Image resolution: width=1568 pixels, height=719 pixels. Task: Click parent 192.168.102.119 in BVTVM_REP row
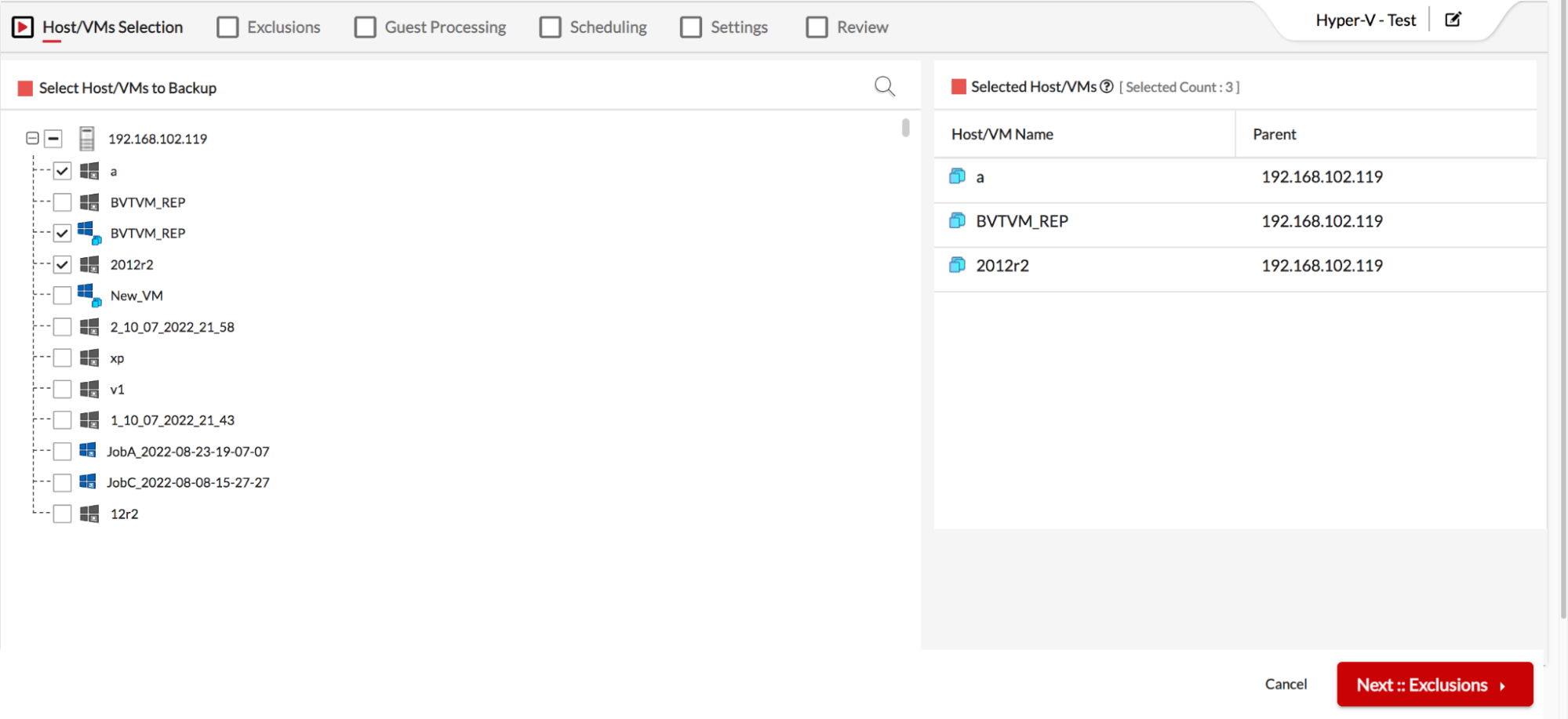pos(1322,221)
